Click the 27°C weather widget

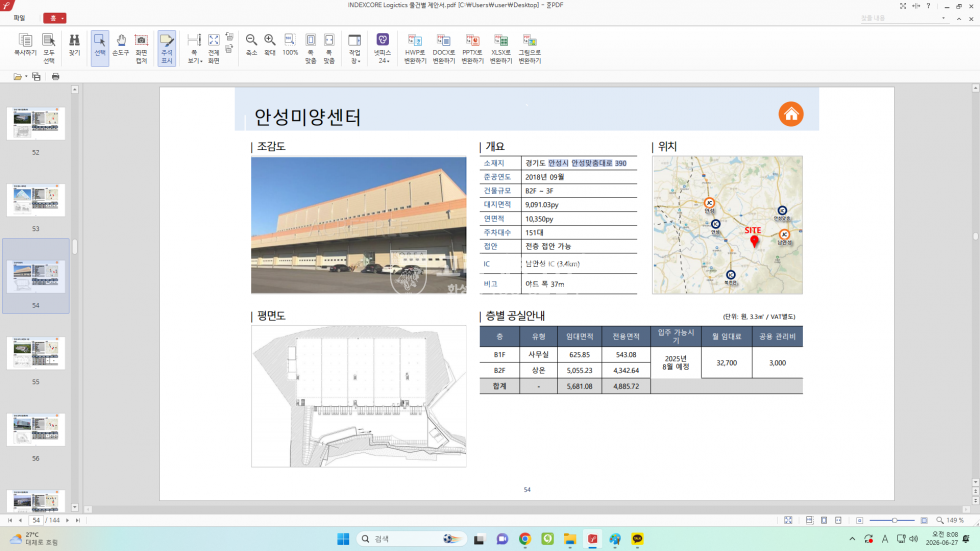tap(34, 539)
